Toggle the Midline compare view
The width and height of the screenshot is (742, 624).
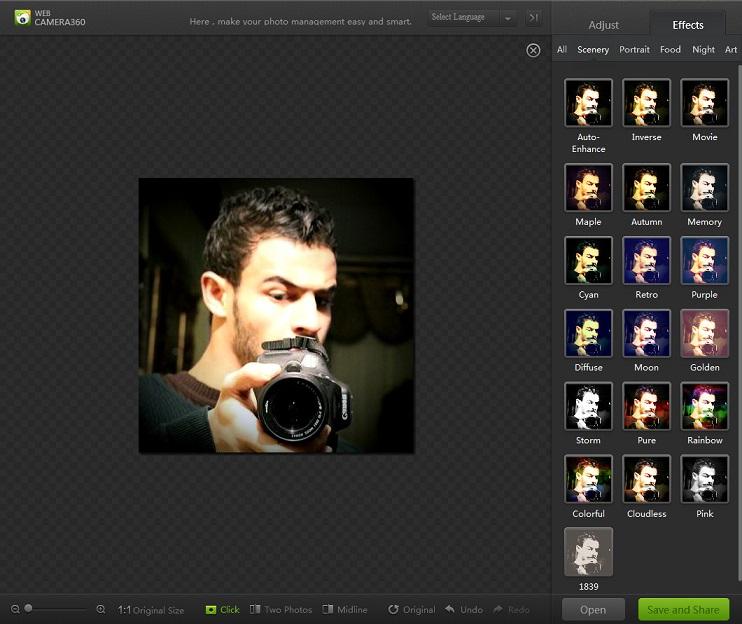[345, 609]
